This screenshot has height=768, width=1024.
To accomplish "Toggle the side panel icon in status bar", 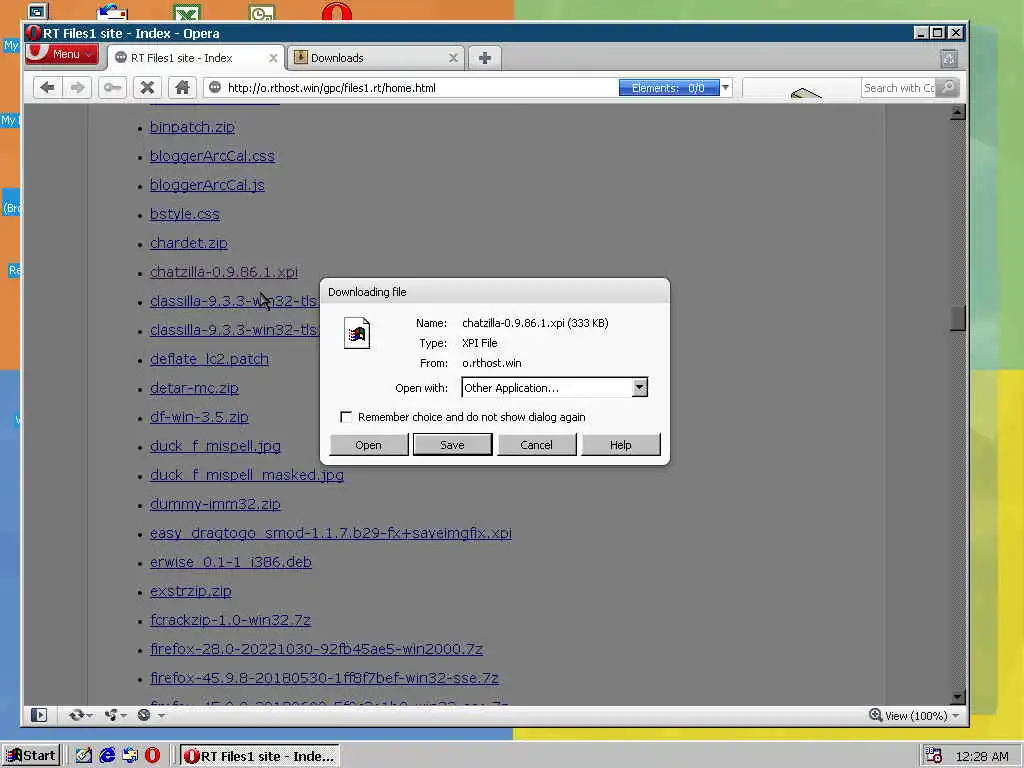I will click(x=39, y=715).
